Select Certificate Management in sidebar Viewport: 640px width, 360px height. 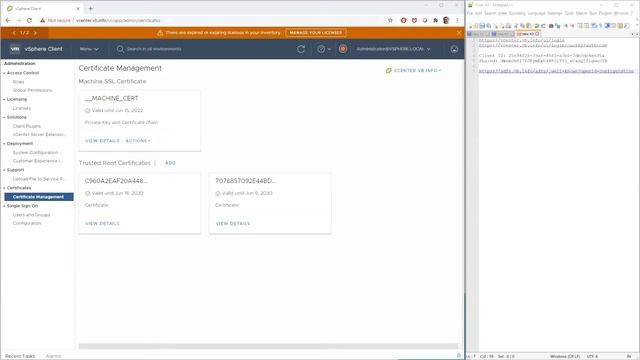(39, 197)
